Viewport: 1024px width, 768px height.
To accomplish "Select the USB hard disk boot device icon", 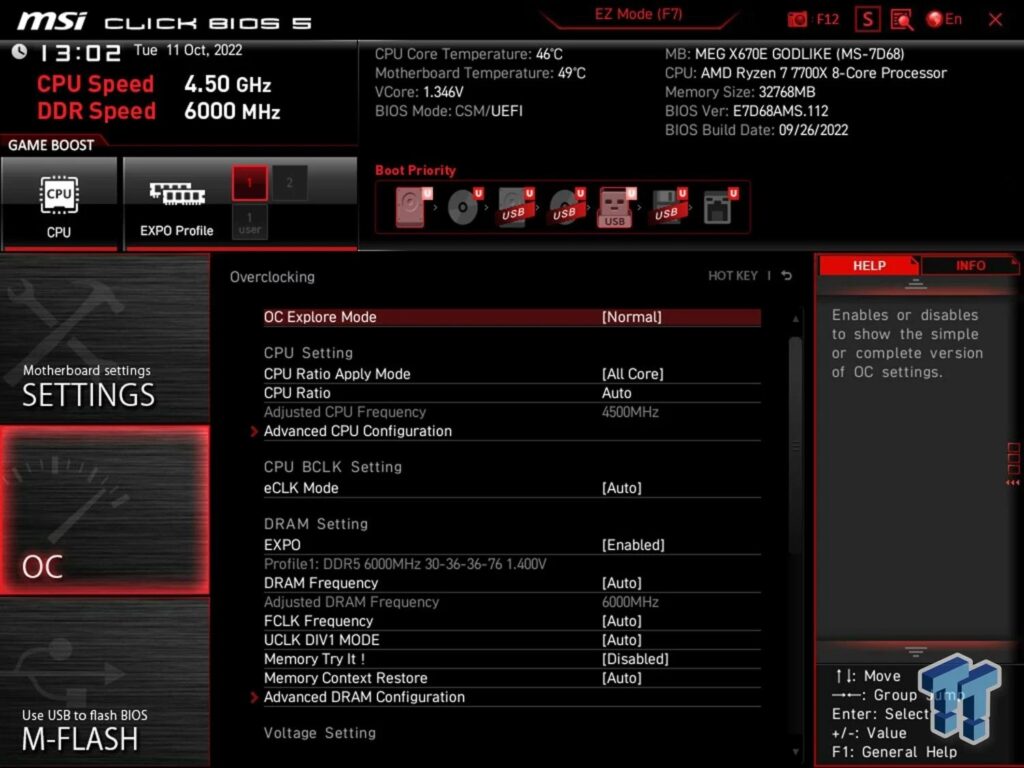I will click(x=515, y=207).
